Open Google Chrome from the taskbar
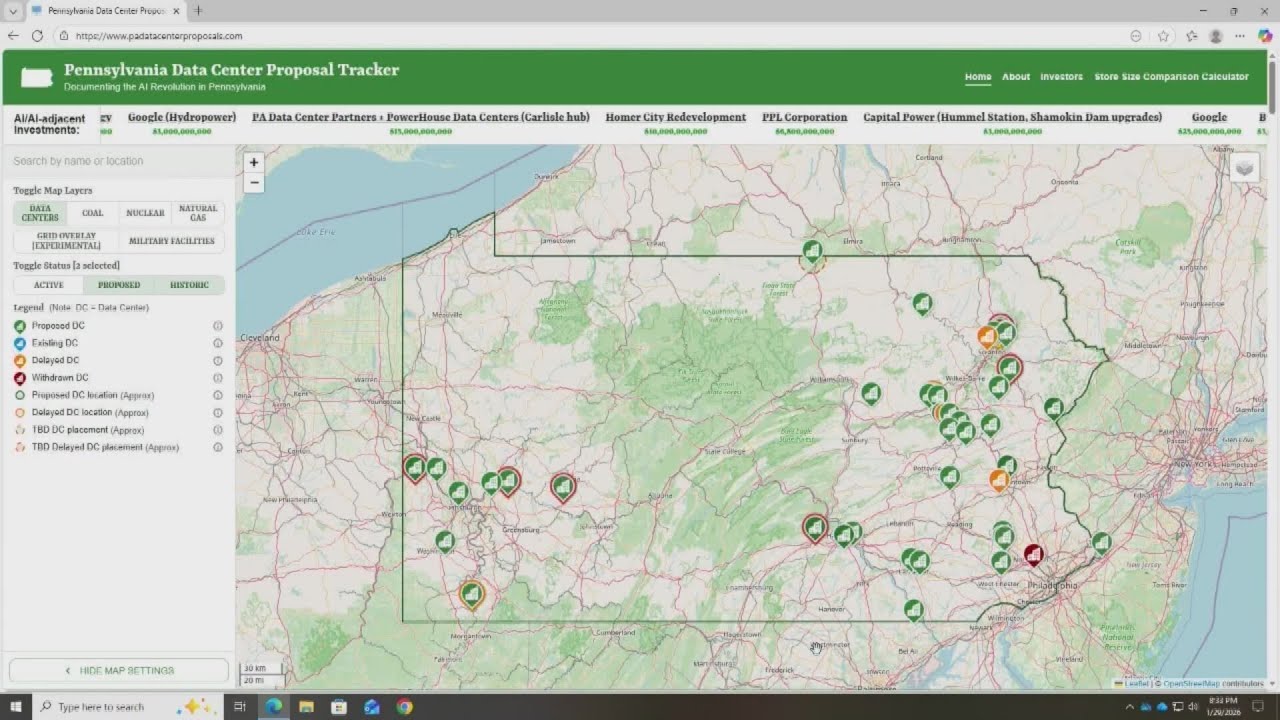Image resolution: width=1280 pixels, height=720 pixels. click(404, 706)
